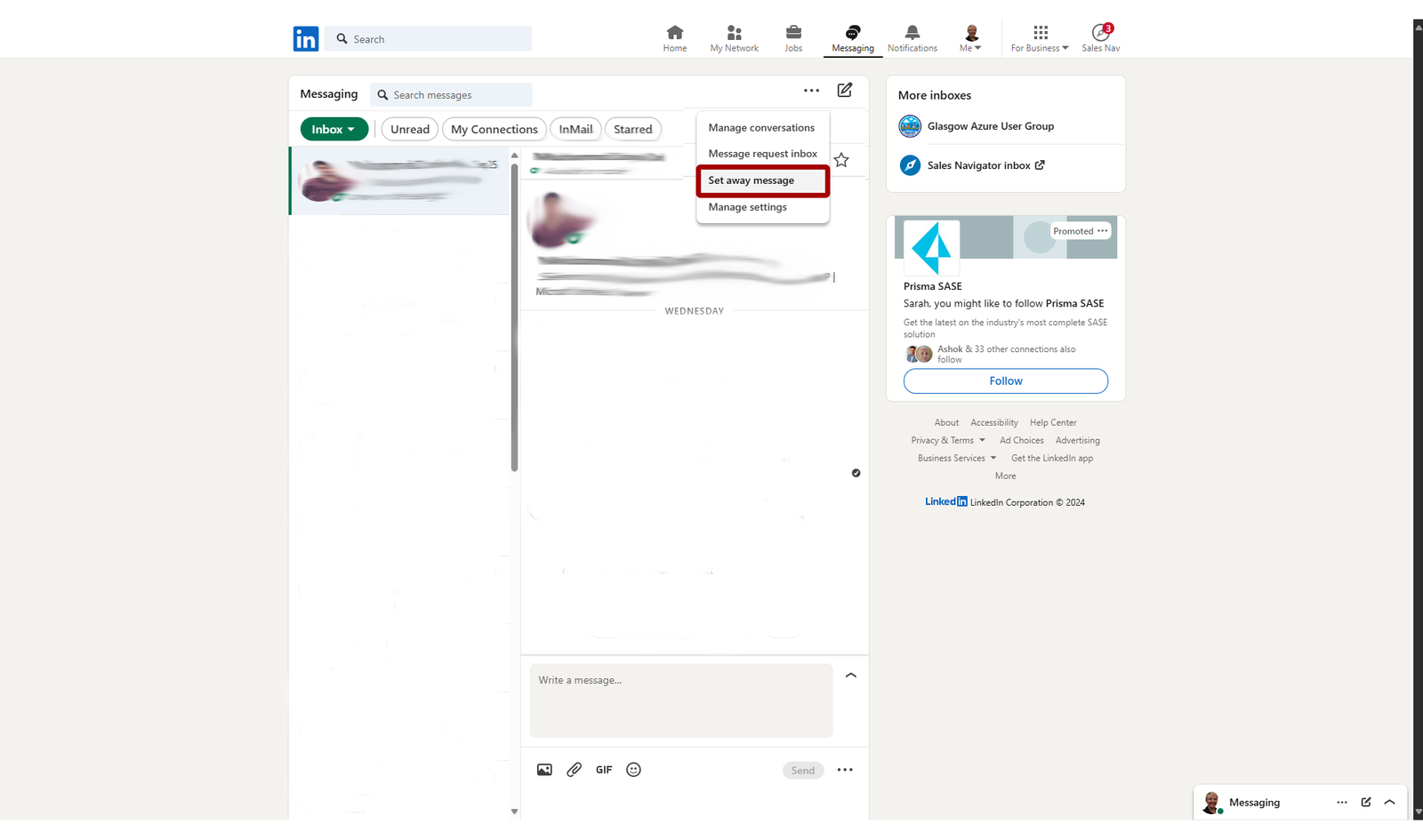This screenshot has width=1423, height=840.
Task: Click the My Network icon
Action: coord(733,32)
